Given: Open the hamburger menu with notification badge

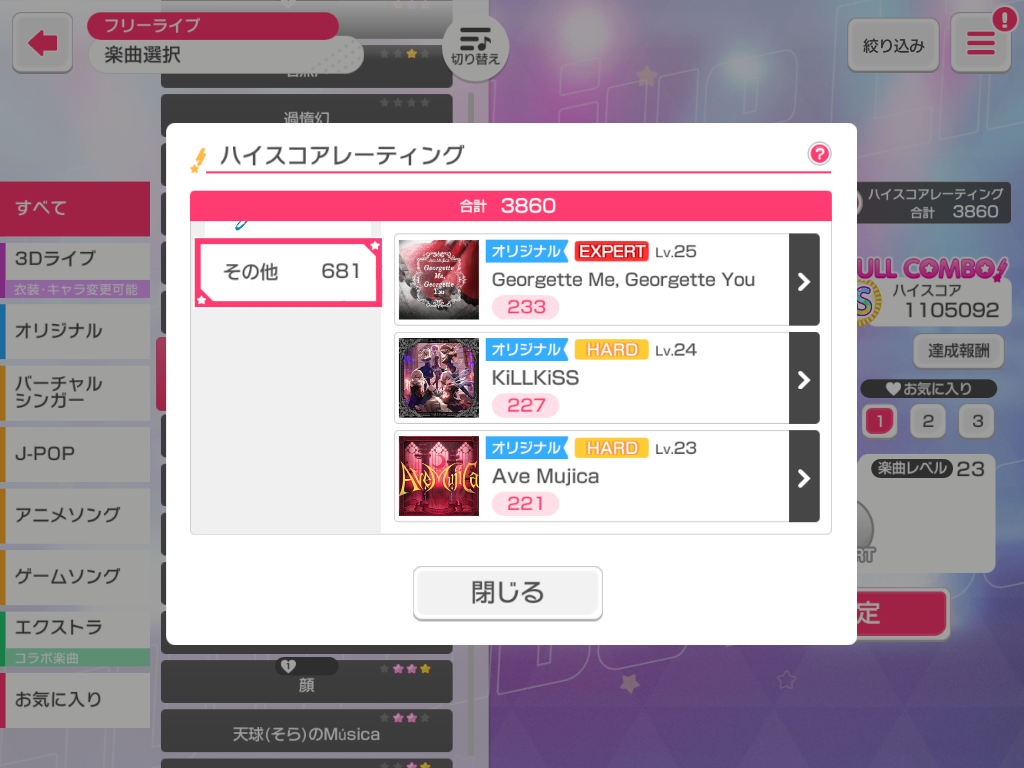Looking at the screenshot, I should click(981, 44).
